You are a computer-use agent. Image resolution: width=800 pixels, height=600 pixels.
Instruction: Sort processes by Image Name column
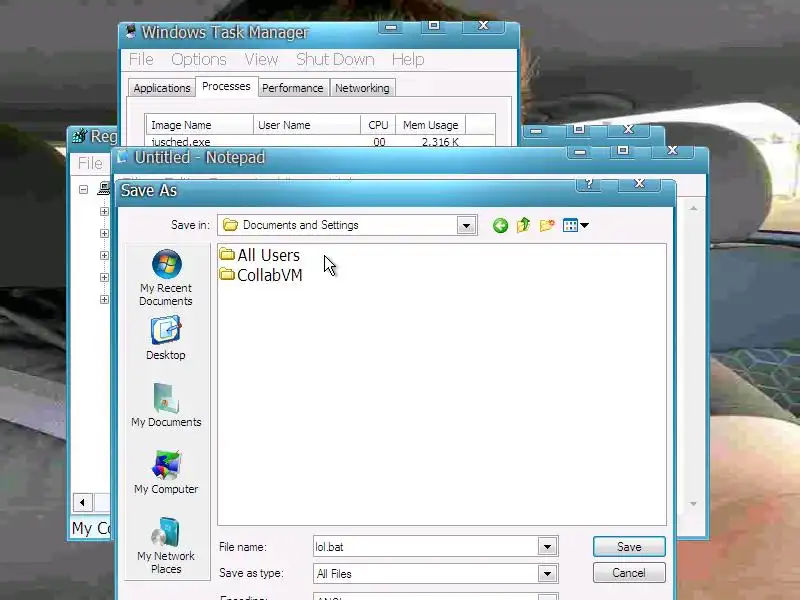pos(199,124)
